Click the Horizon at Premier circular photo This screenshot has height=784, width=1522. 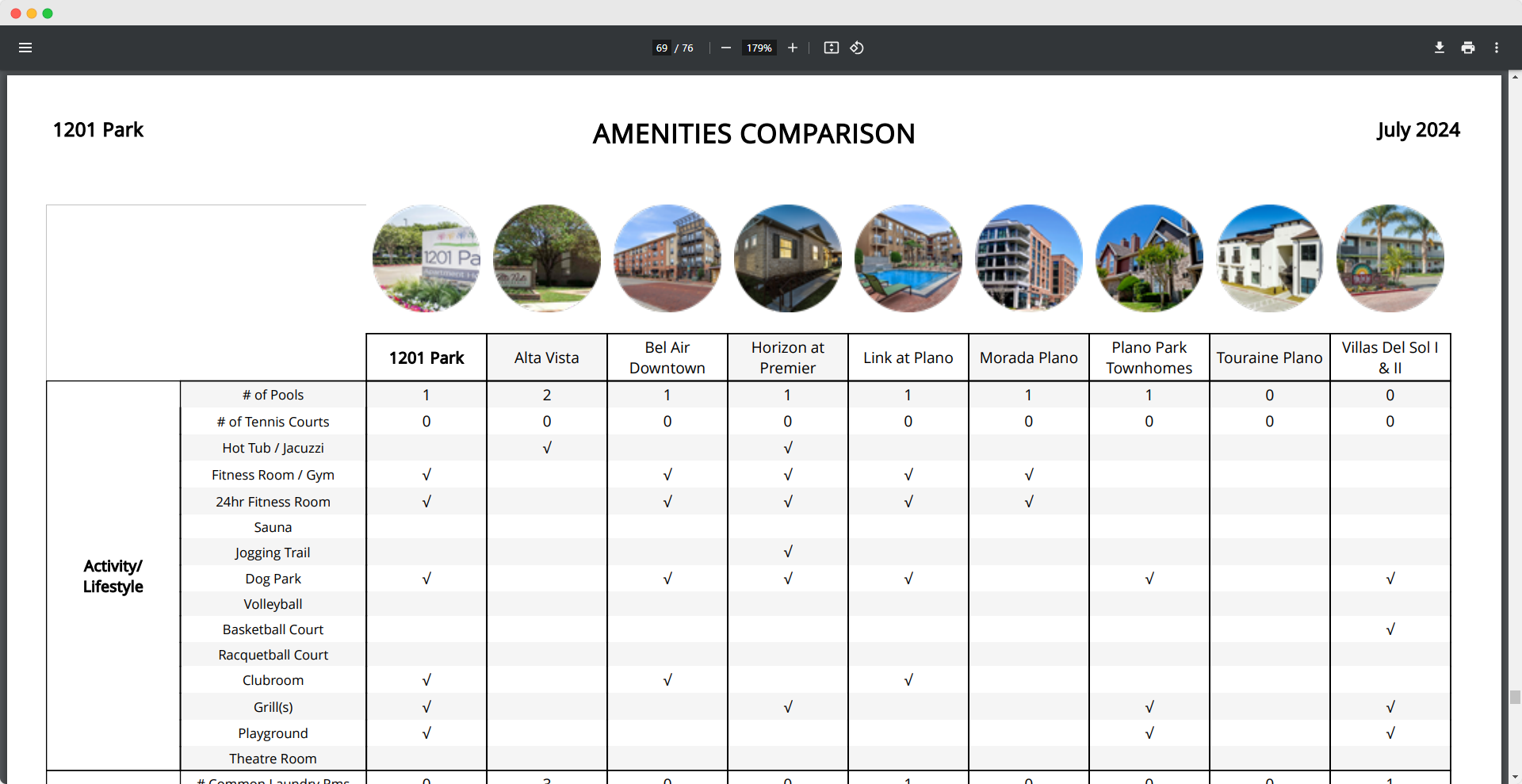tap(788, 258)
